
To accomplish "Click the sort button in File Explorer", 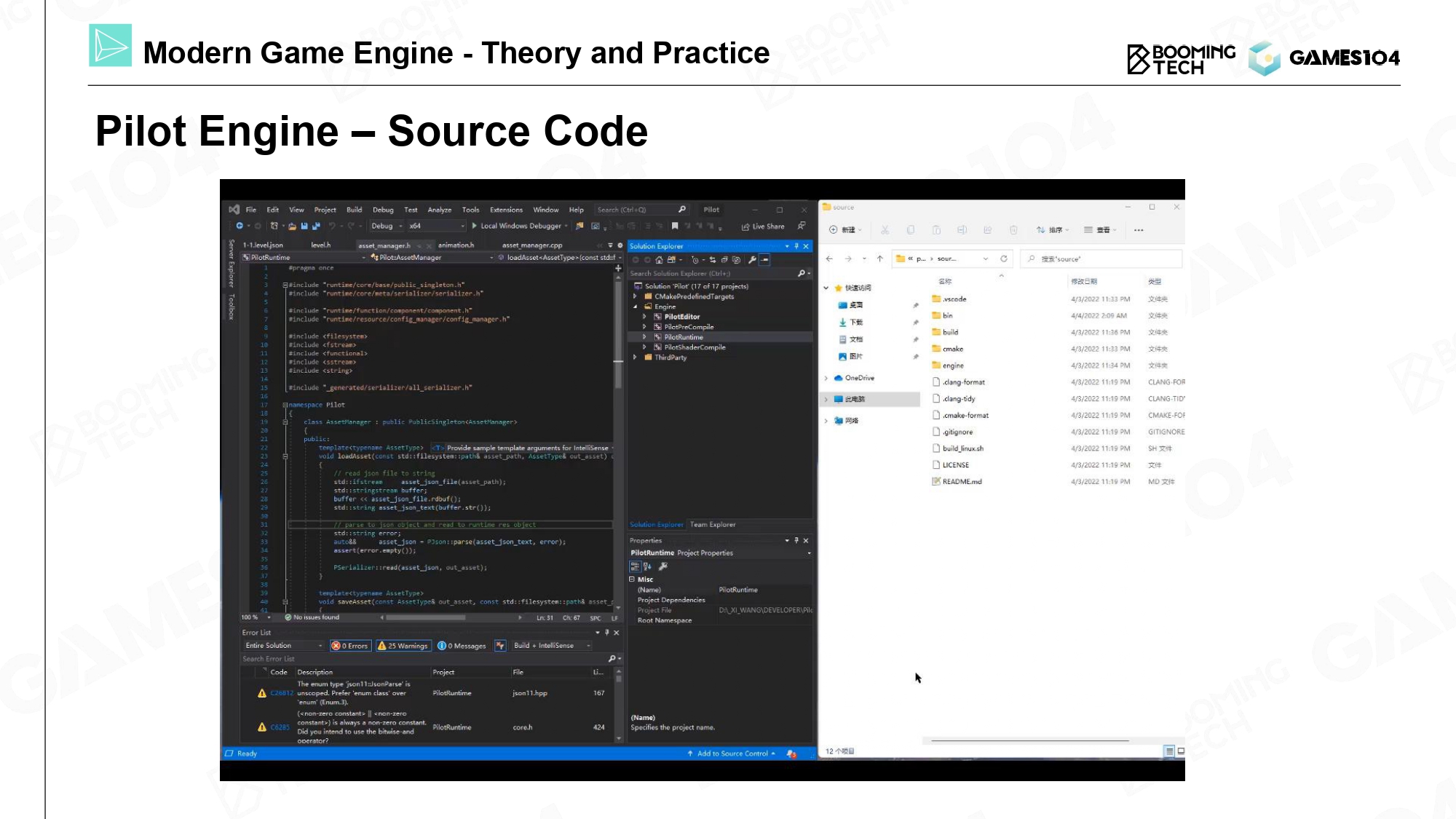I will [1053, 230].
